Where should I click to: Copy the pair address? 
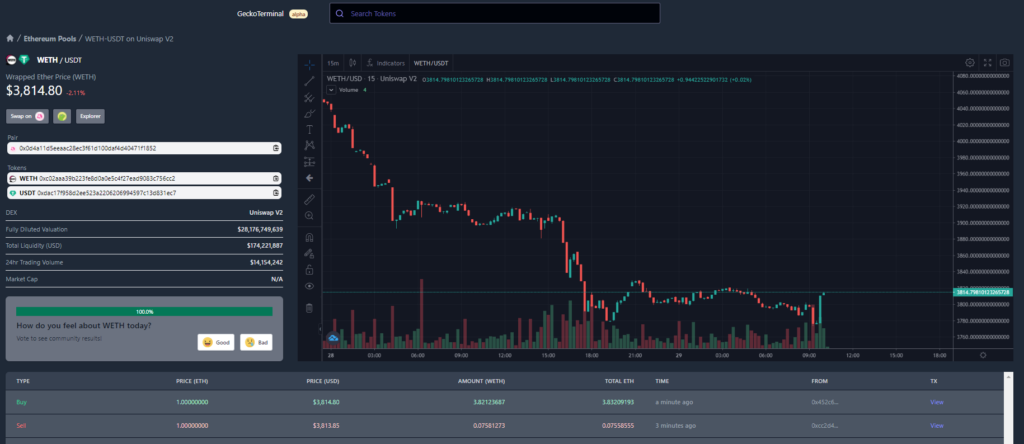pyautogui.click(x=276, y=148)
